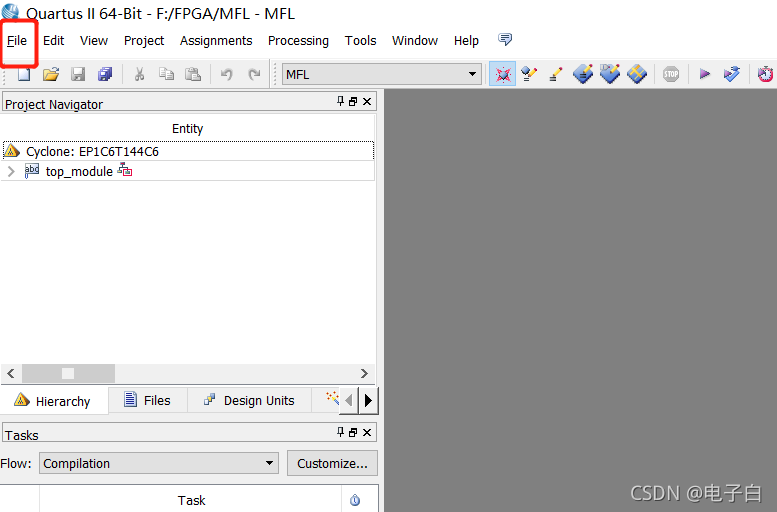Open the Pin Planner pencil icon
The width and height of the screenshot is (777, 512).
[556, 74]
